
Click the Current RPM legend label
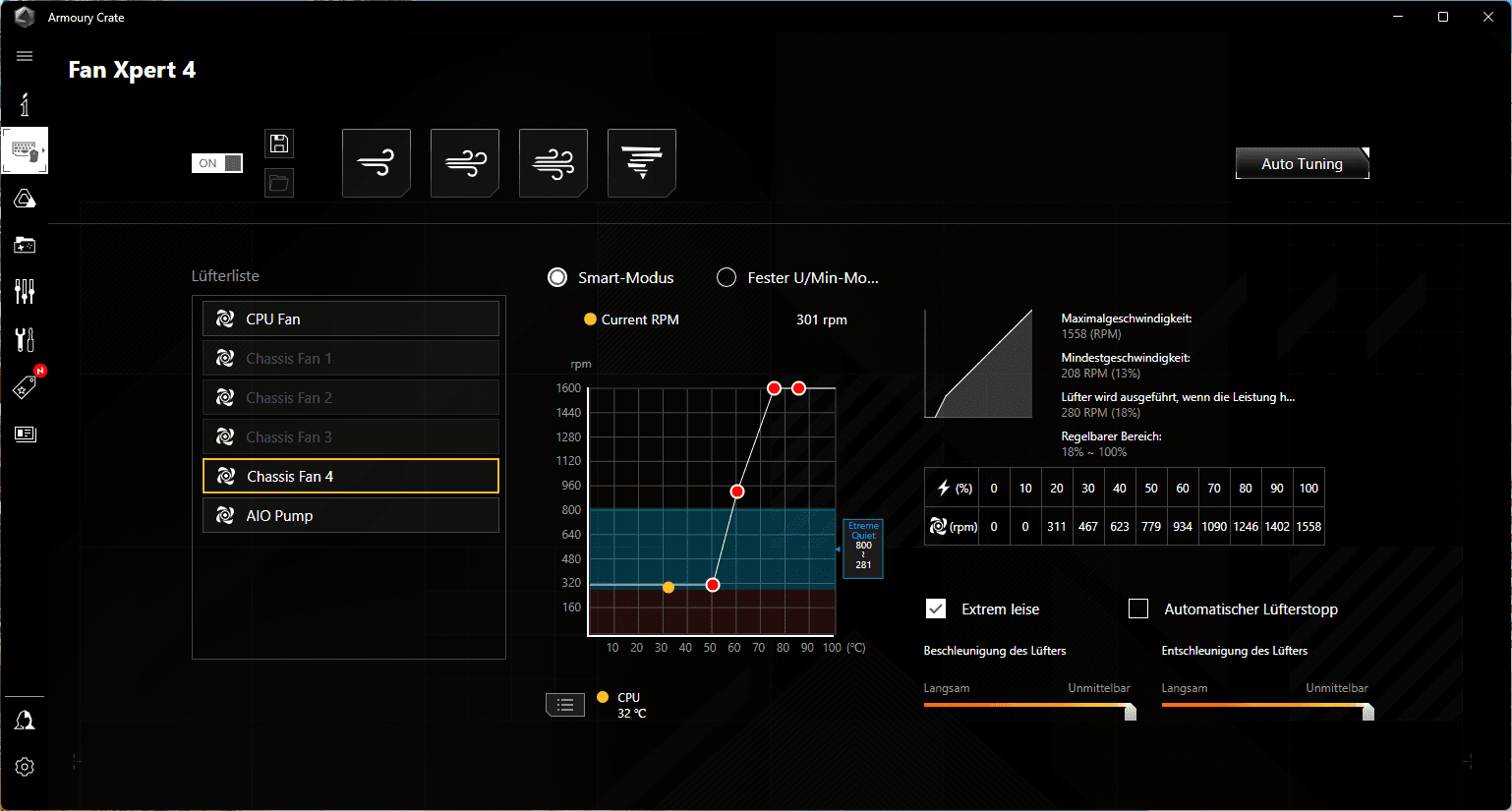point(640,319)
